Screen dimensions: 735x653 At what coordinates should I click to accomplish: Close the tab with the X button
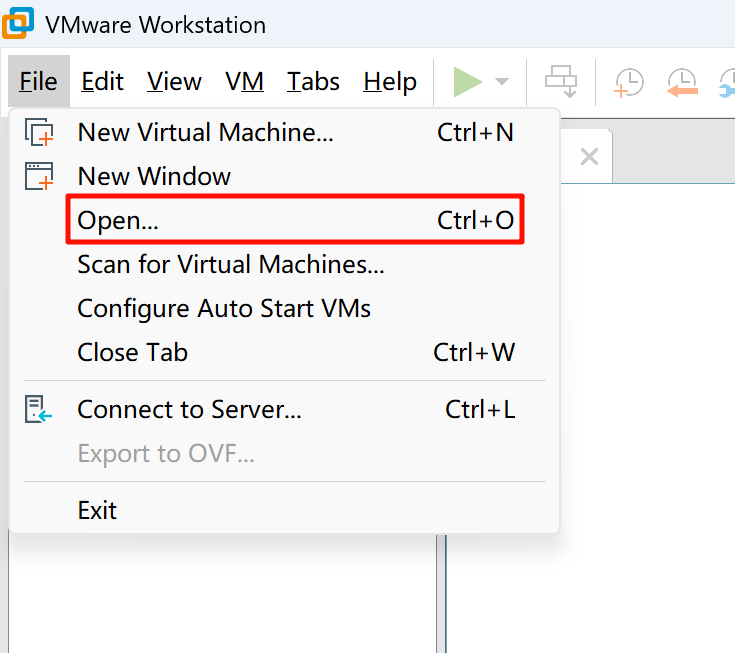pos(589,157)
